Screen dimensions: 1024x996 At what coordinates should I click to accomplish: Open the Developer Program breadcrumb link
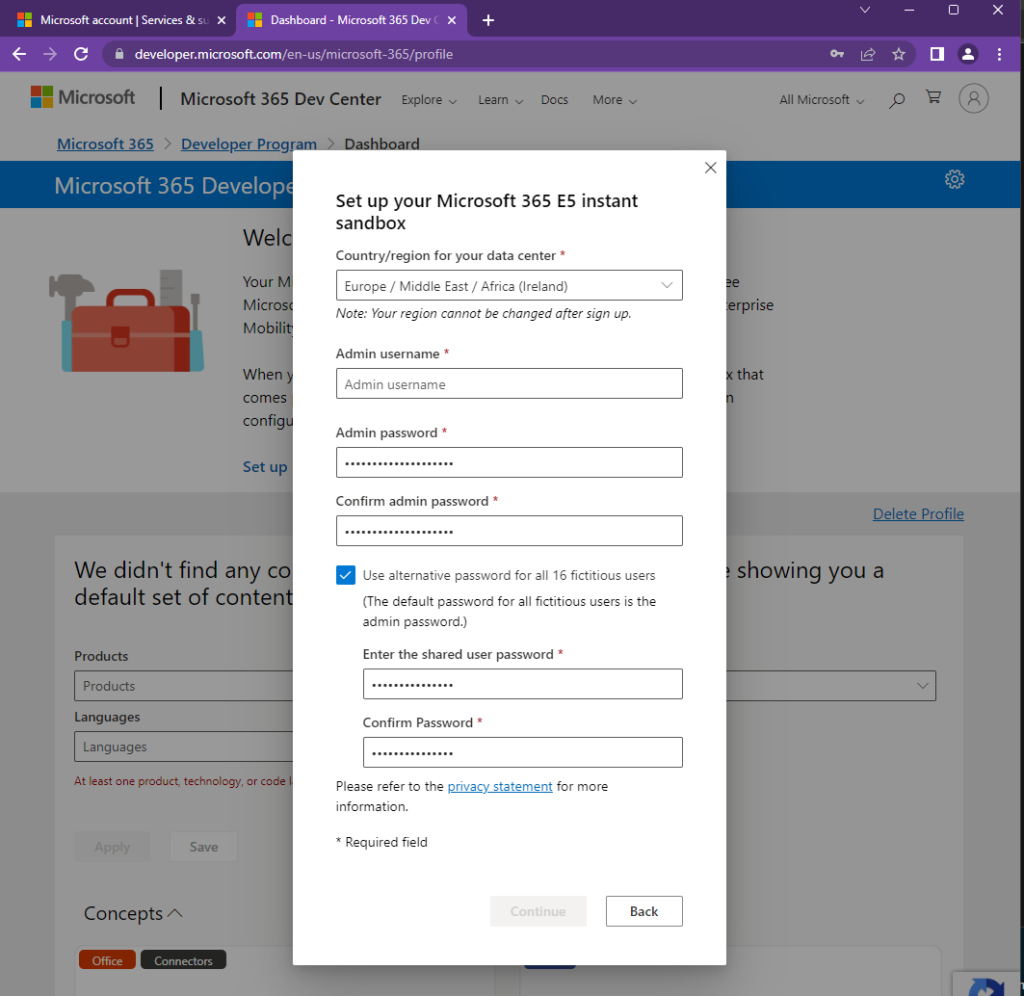[x=249, y=144]
